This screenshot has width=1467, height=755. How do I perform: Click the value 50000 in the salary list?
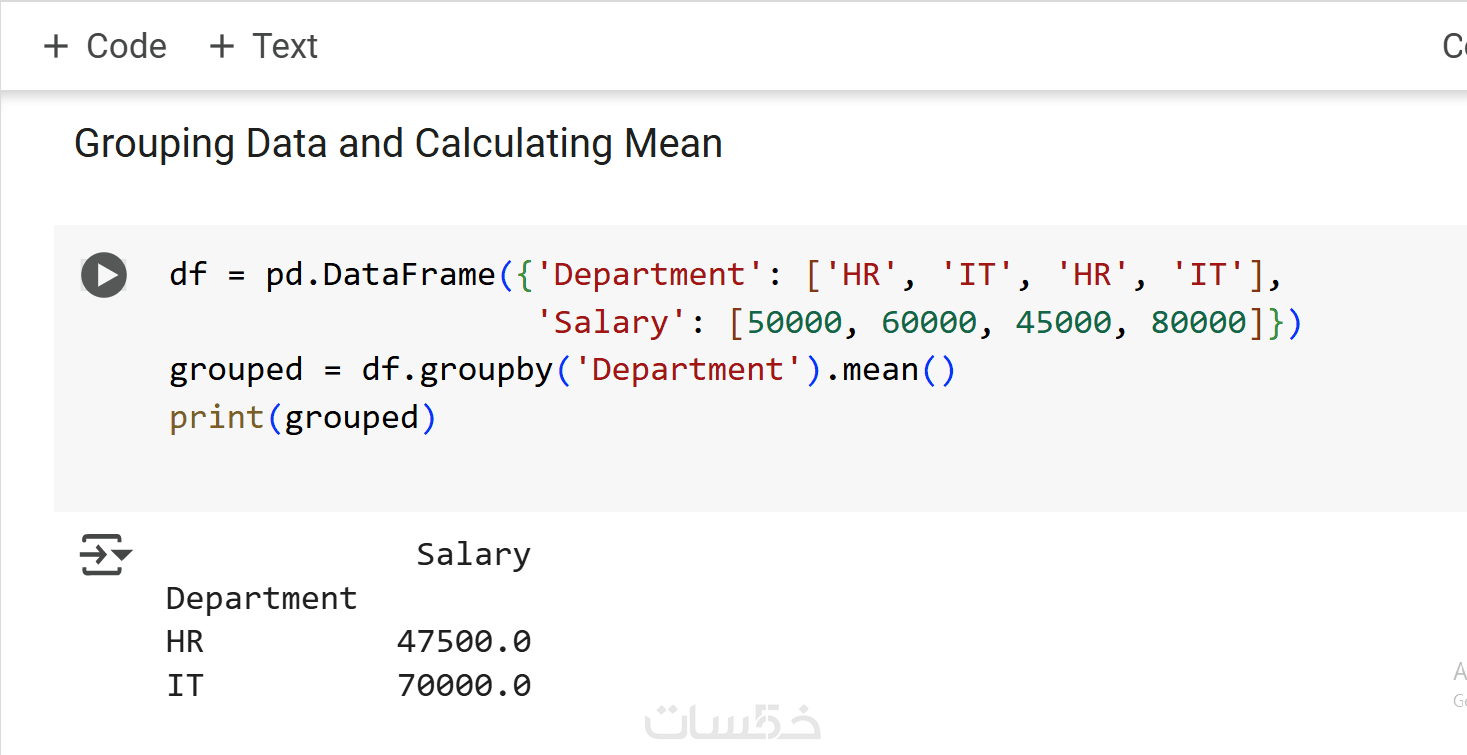click(x=795, y=322)
